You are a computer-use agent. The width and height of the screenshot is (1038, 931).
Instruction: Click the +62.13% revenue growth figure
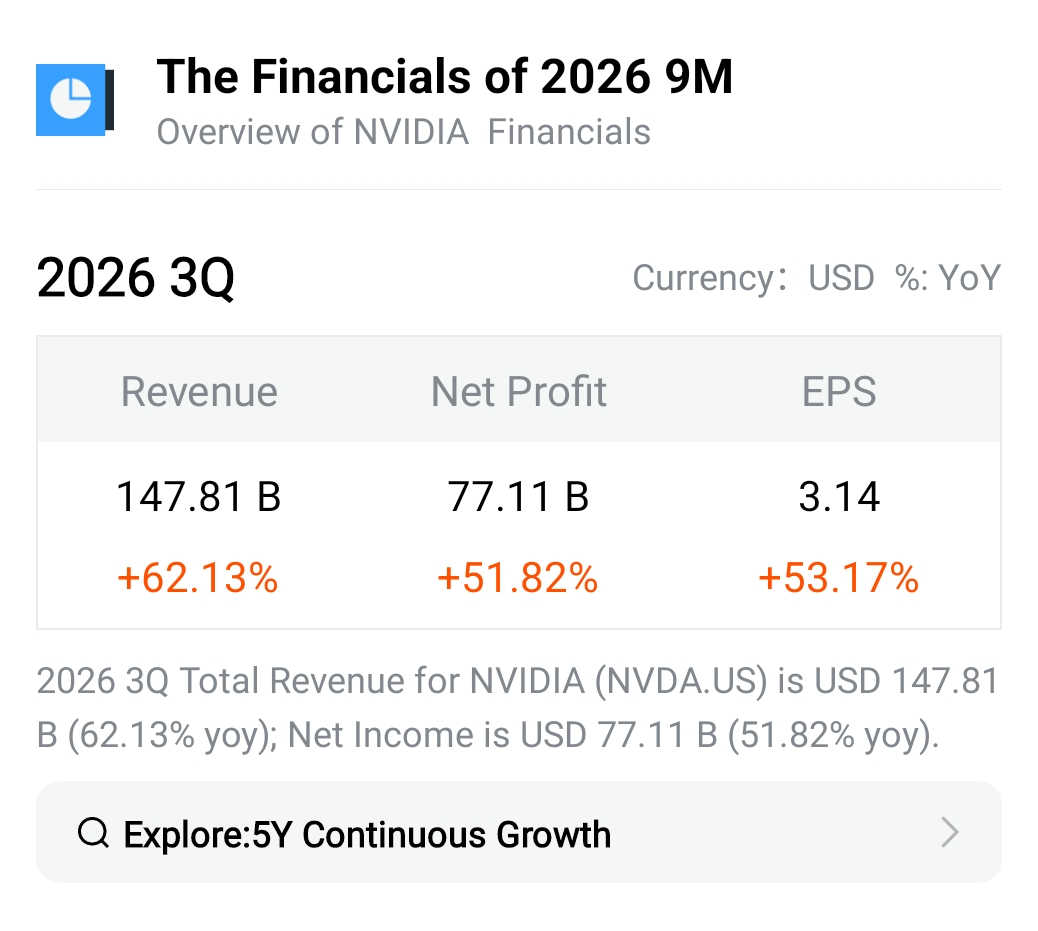[x=198, y=577]
